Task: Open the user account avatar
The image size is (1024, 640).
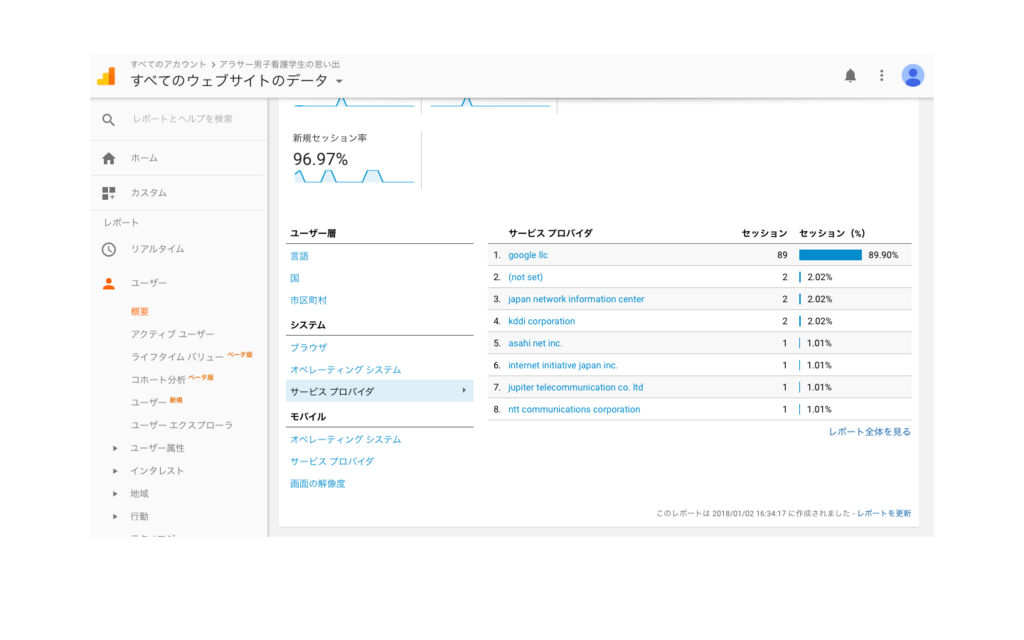Action: (912, 76)
